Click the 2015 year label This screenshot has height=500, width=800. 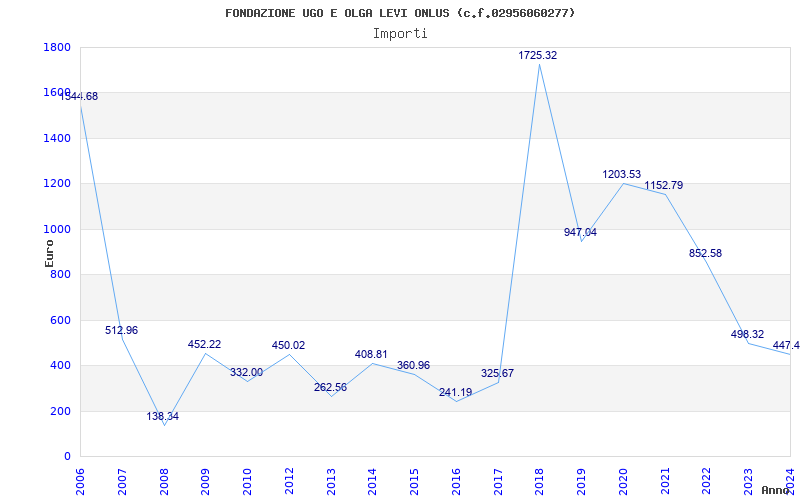[x=415, y=482]
